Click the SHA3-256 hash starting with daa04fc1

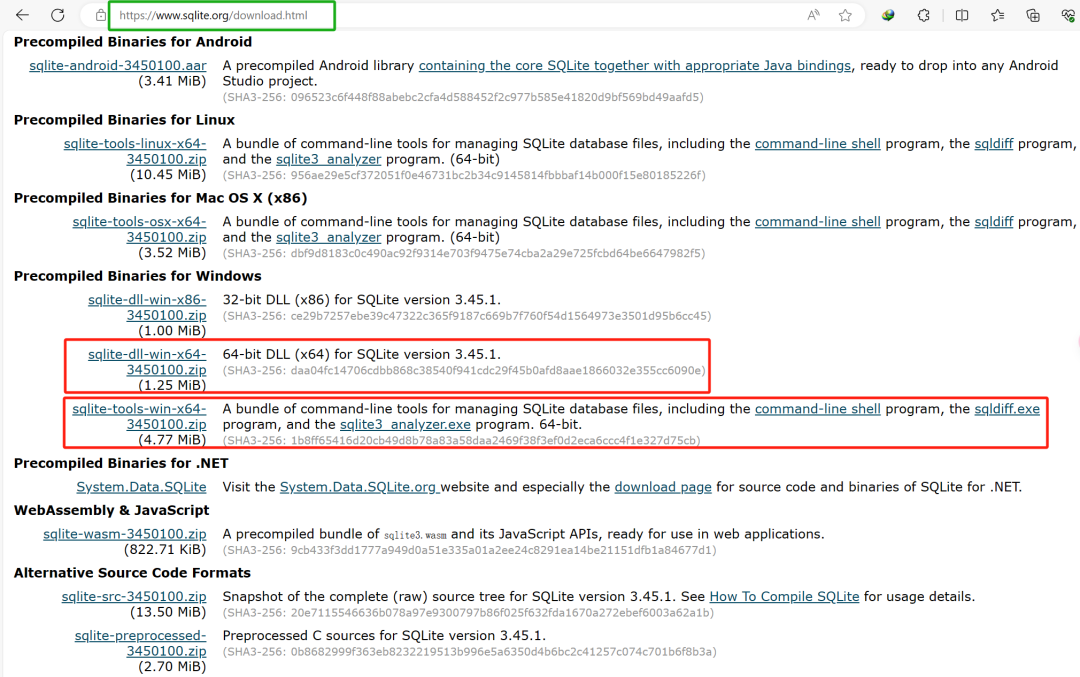tap(464, 371)
